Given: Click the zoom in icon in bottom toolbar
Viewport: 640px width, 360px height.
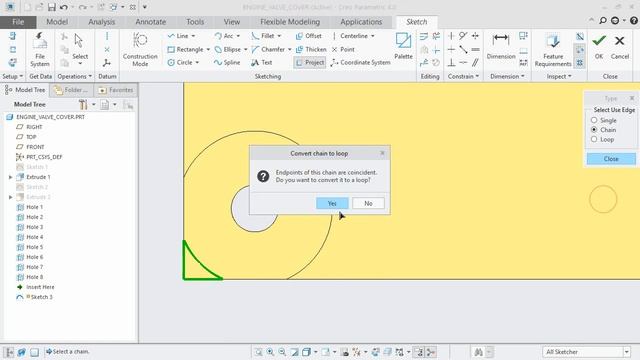Looking at the screenshot, I should pos(270,351).
